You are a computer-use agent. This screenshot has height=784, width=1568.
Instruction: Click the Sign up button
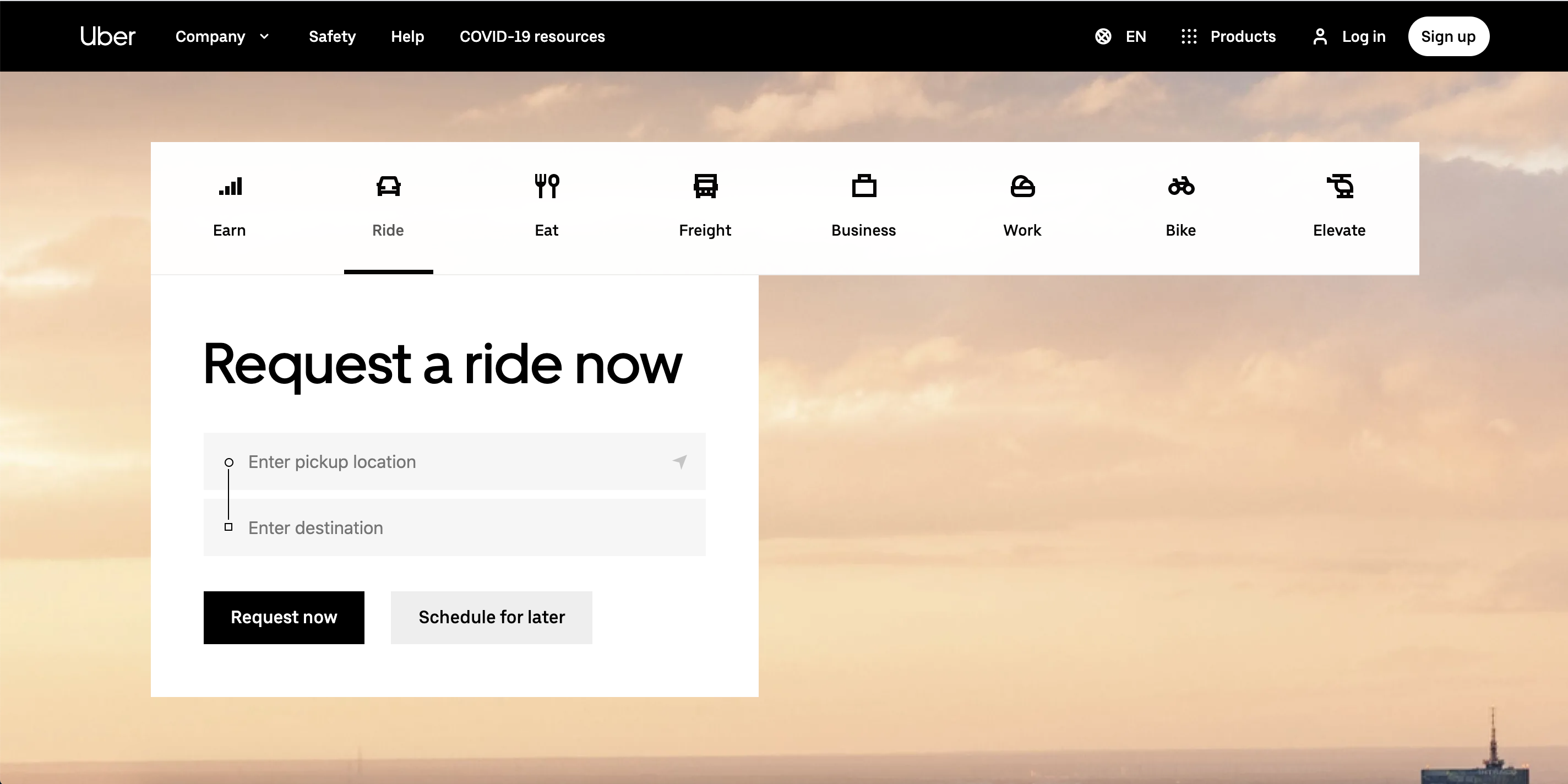pos(1448,36)
